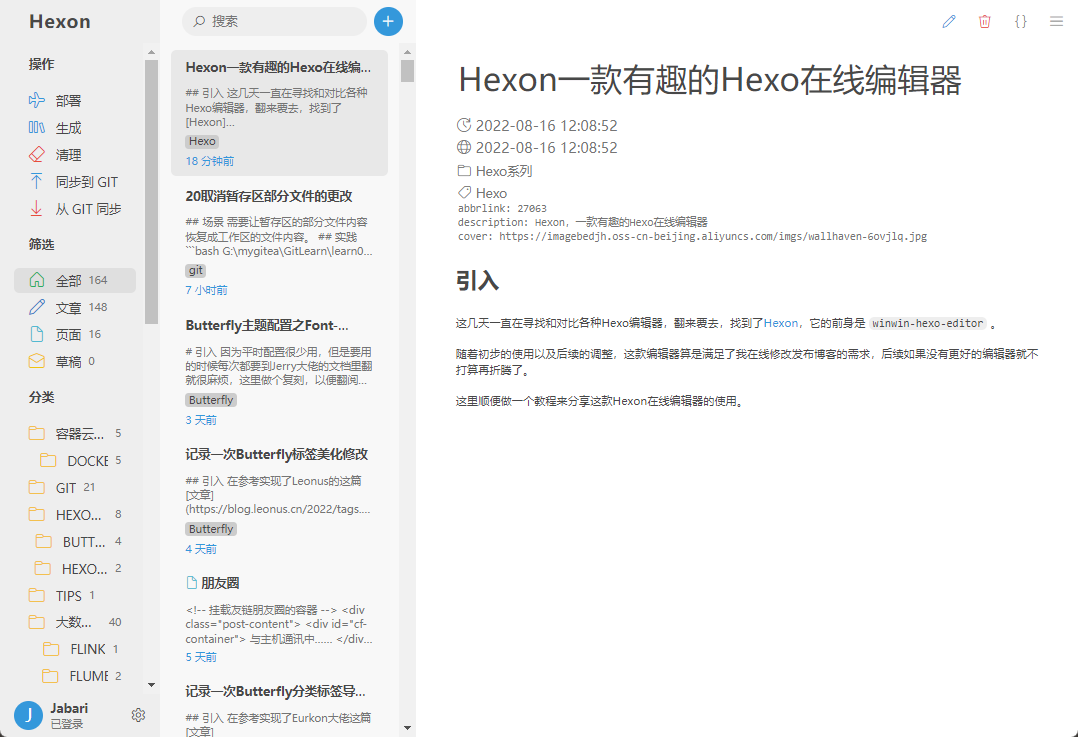Click the Hexon app logo title
The width and height of the screenshot is (1078, 737).
pos(60,21)
